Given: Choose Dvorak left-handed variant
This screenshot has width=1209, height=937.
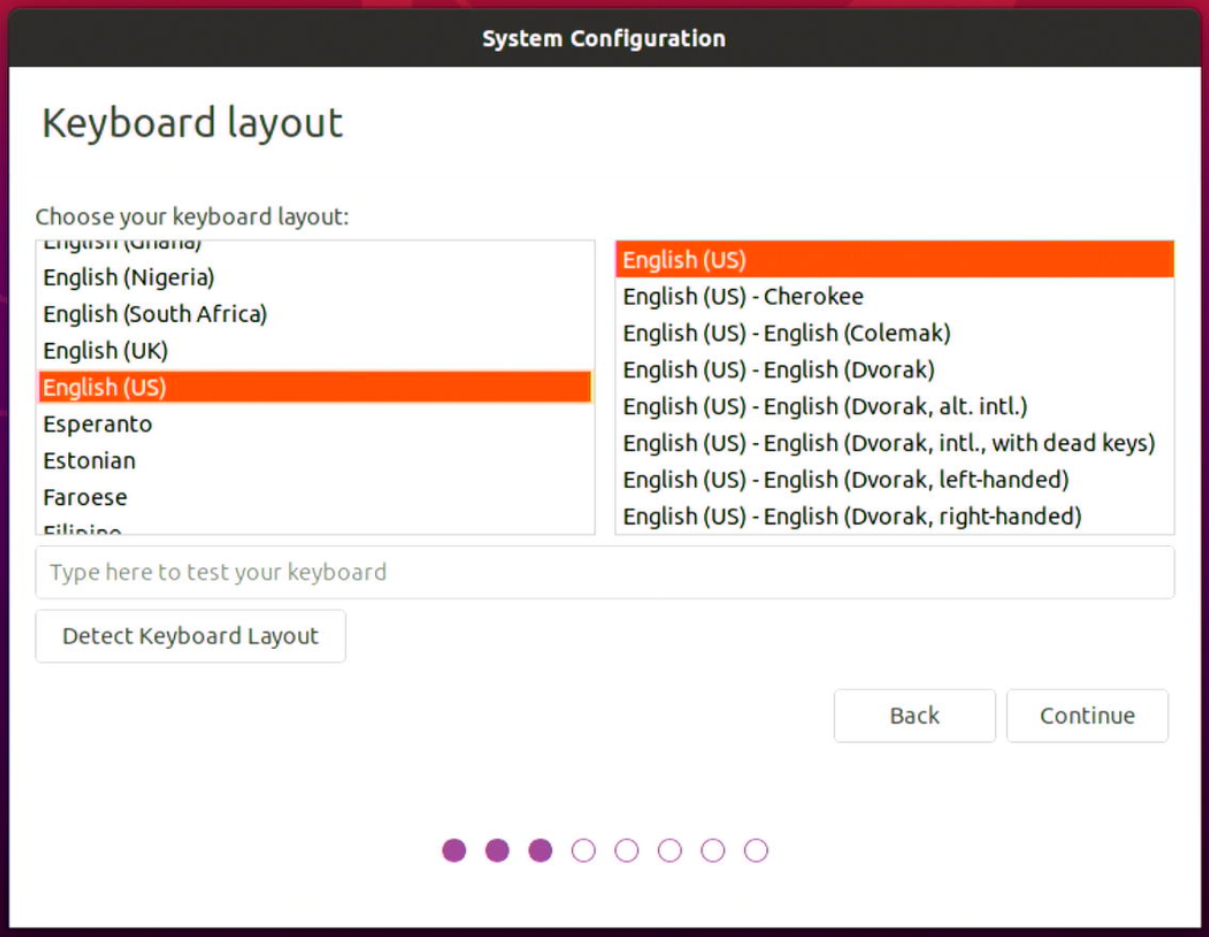Looking at the screenshot, I should (x=845, y=480).
